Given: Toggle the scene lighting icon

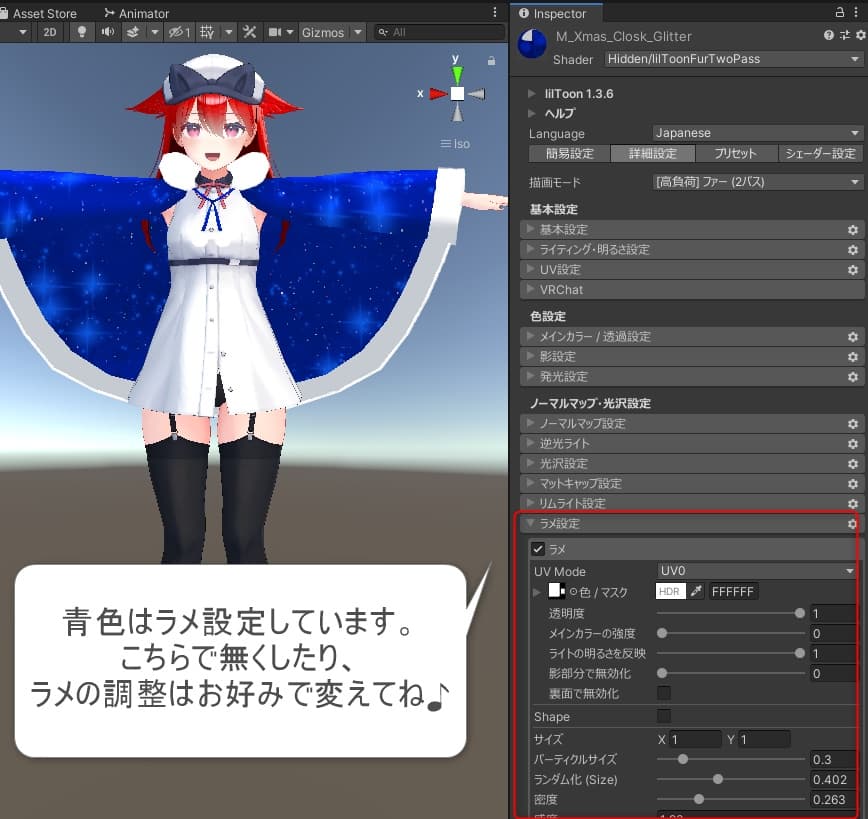Looking at the screenshot, I should pyautogui.click(x=80, y=32).
